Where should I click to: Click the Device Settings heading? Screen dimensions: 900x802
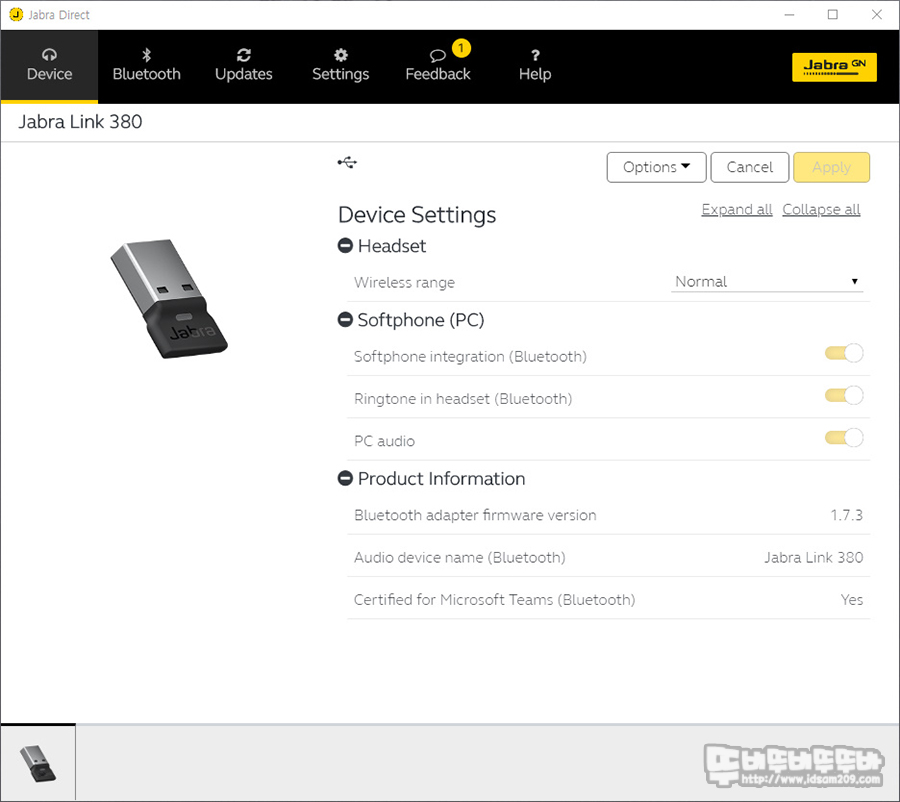pyautogui.click(x=417, y=215)
